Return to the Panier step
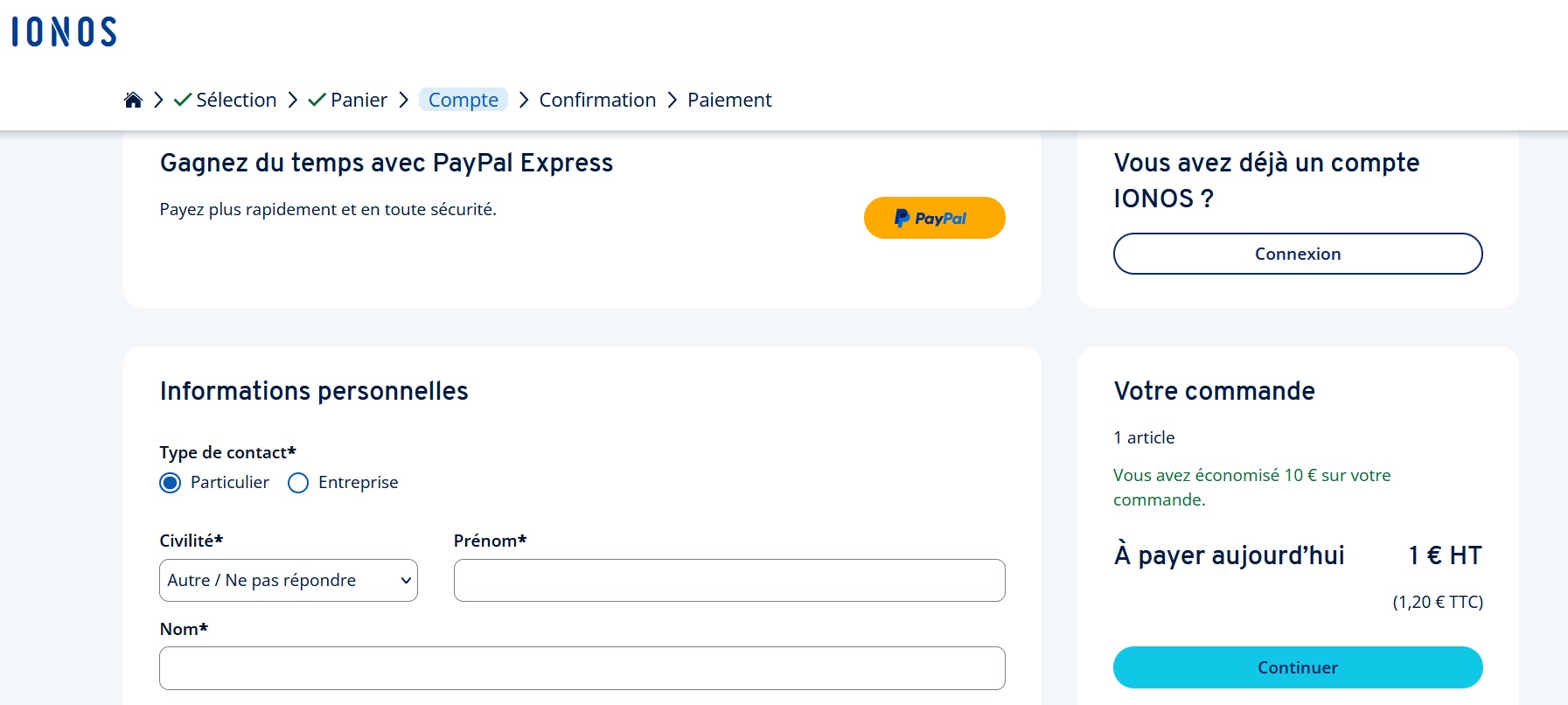 (359, 100)
